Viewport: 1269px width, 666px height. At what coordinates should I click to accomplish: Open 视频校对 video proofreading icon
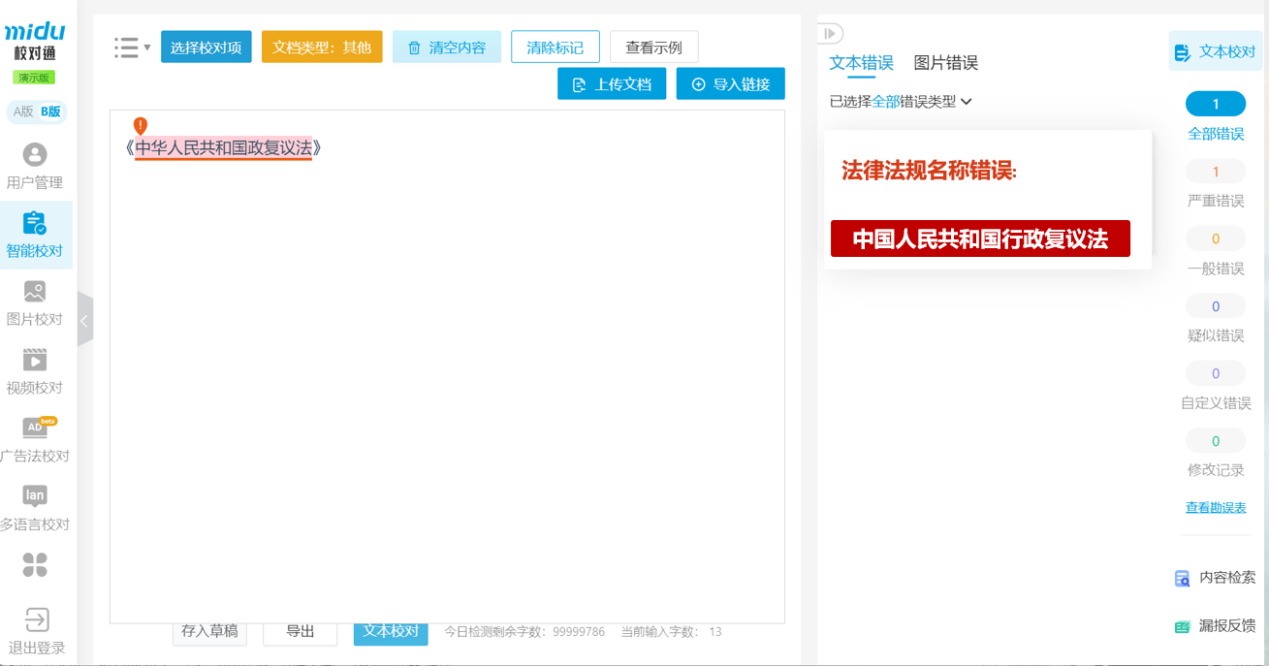pyautogui.click(x=35, y=360)
